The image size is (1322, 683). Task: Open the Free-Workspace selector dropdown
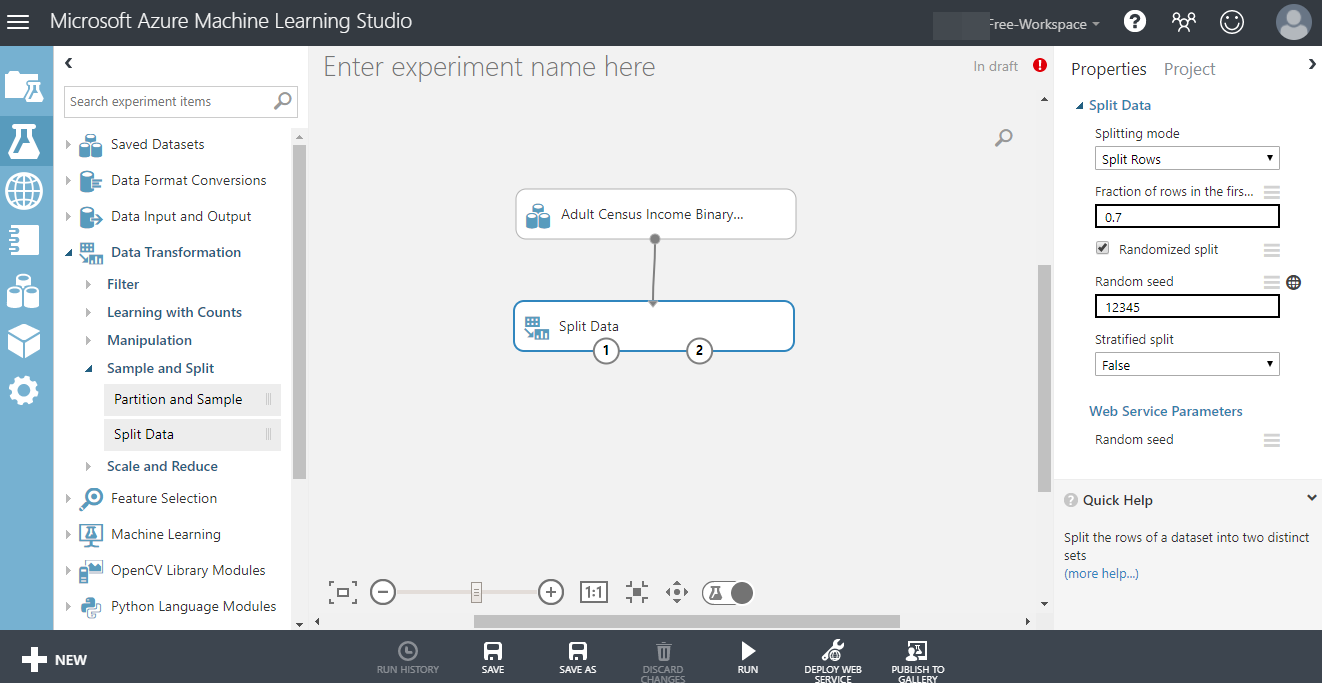click(x=1043, y=23)
